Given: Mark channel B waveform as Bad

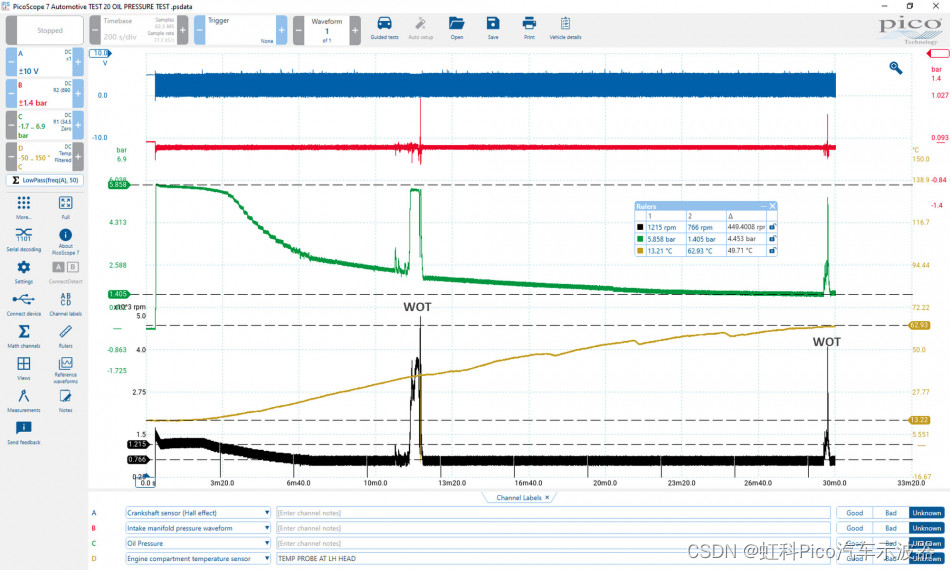Looking at the screenshot, I should pos(890,528).
